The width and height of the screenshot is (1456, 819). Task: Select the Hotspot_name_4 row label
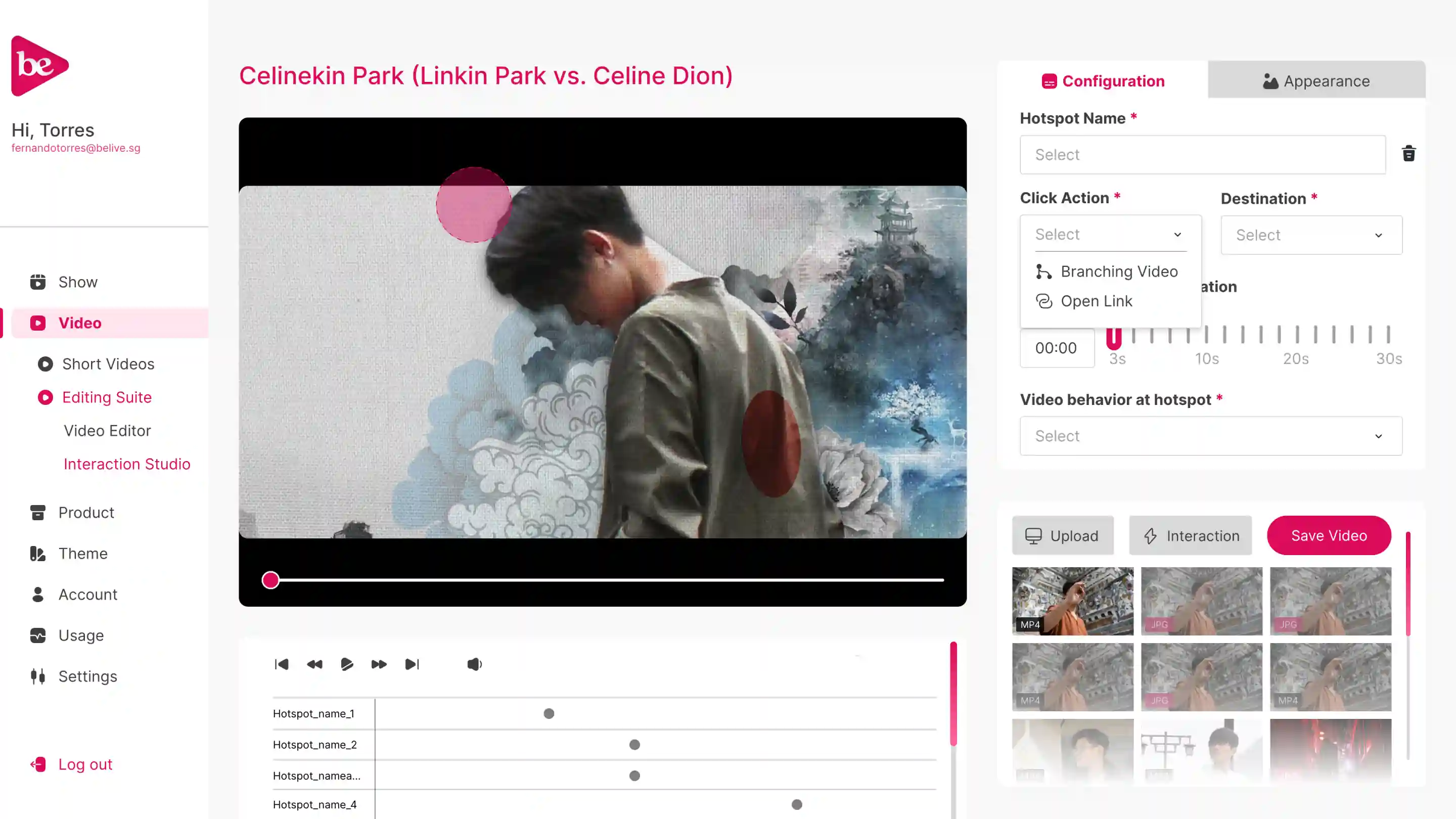coord(315,804)
